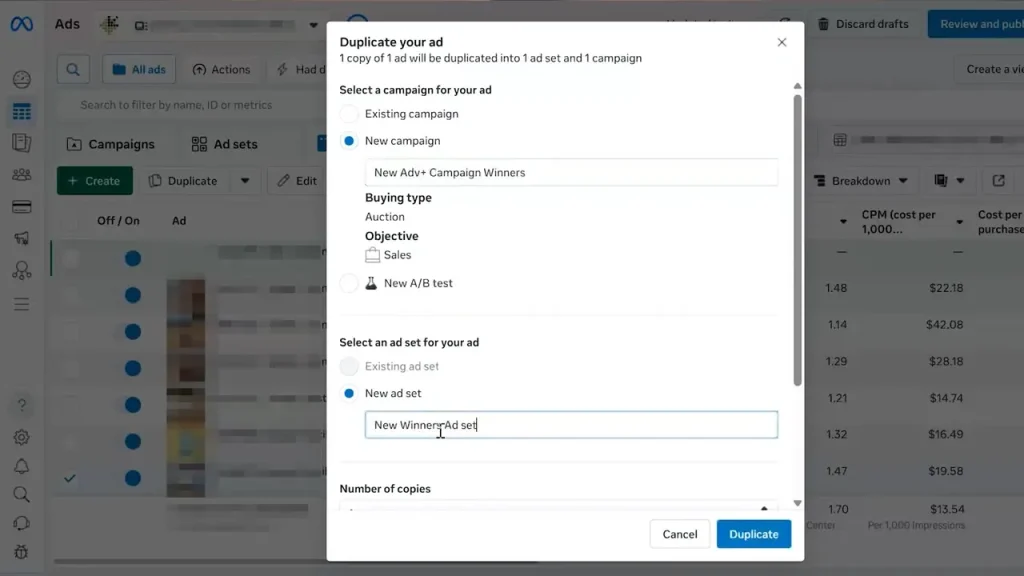Viewport: 1024px width, 576px height.
Task: Click Cancel in the duplicate dialog
Action: [x=680, y=534]
